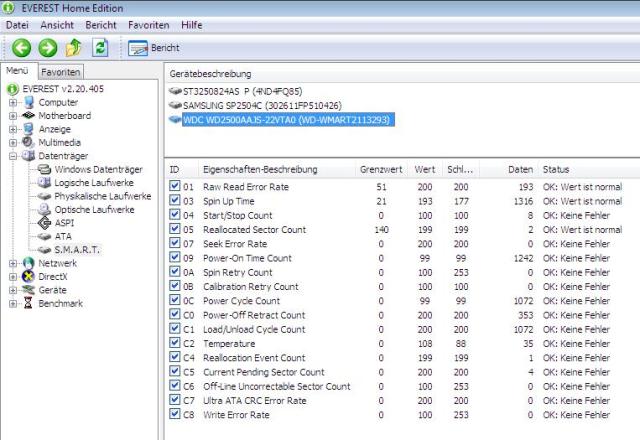This screenshot has width=640, height=440.
Task: Uncheck the 03 Spin Up Time checkbox
Action: point(174,200)
